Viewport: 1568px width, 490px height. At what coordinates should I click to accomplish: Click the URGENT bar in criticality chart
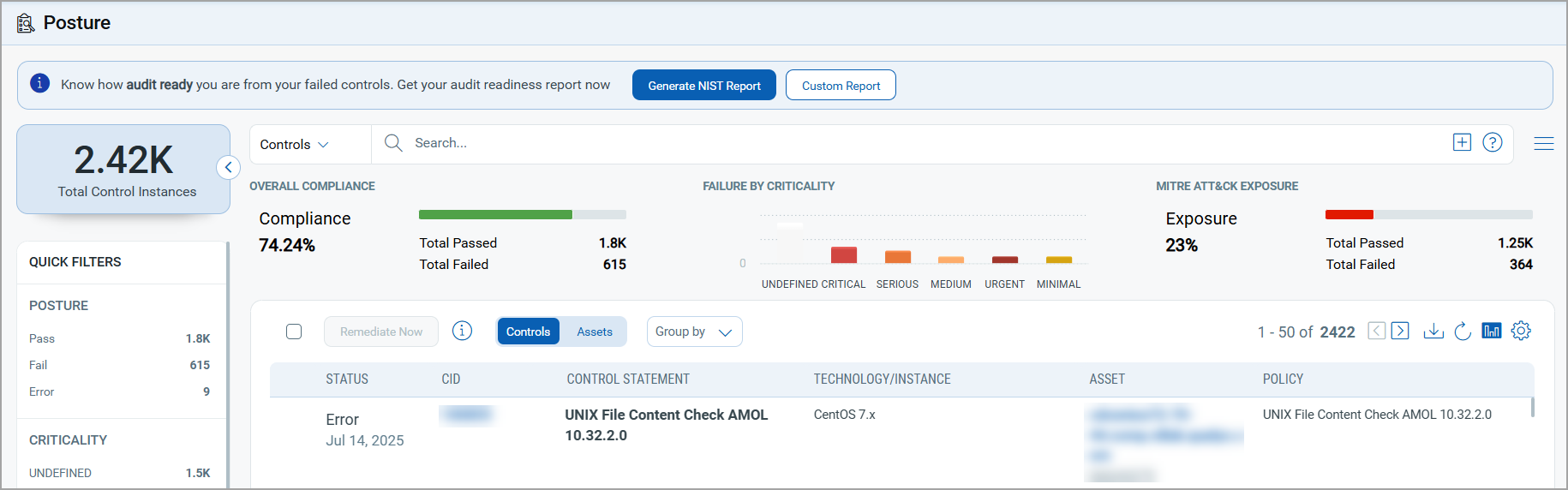click(x=1005, y=260)
